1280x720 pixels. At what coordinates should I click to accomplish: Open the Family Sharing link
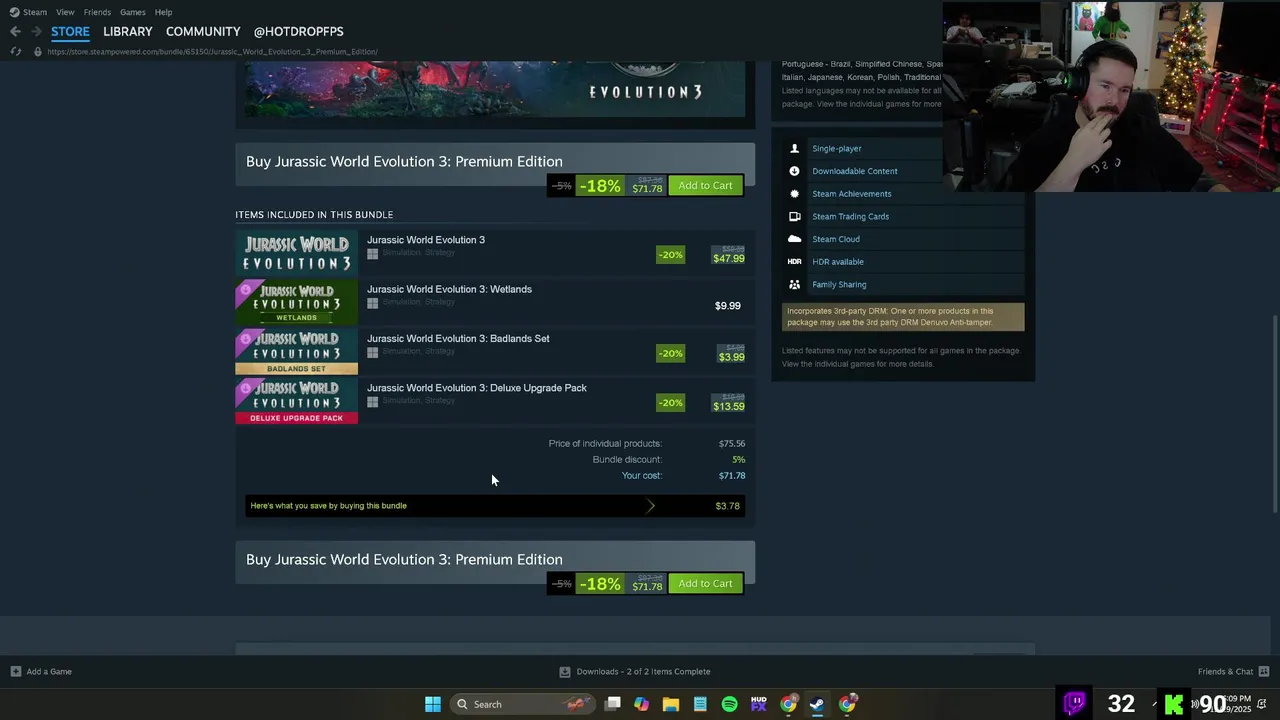click(839, 284)
